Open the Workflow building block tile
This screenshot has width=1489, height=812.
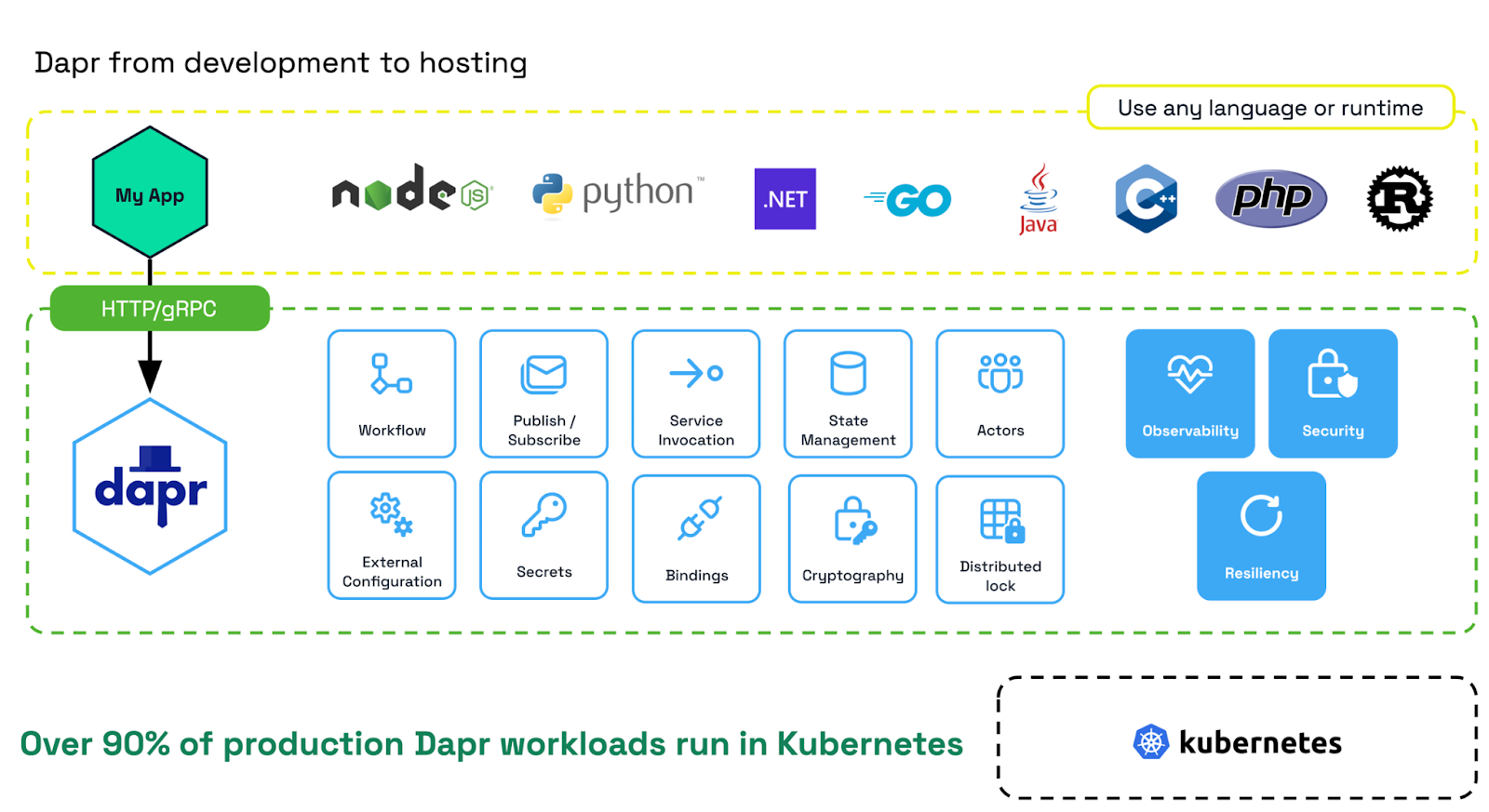pos(392,393)
